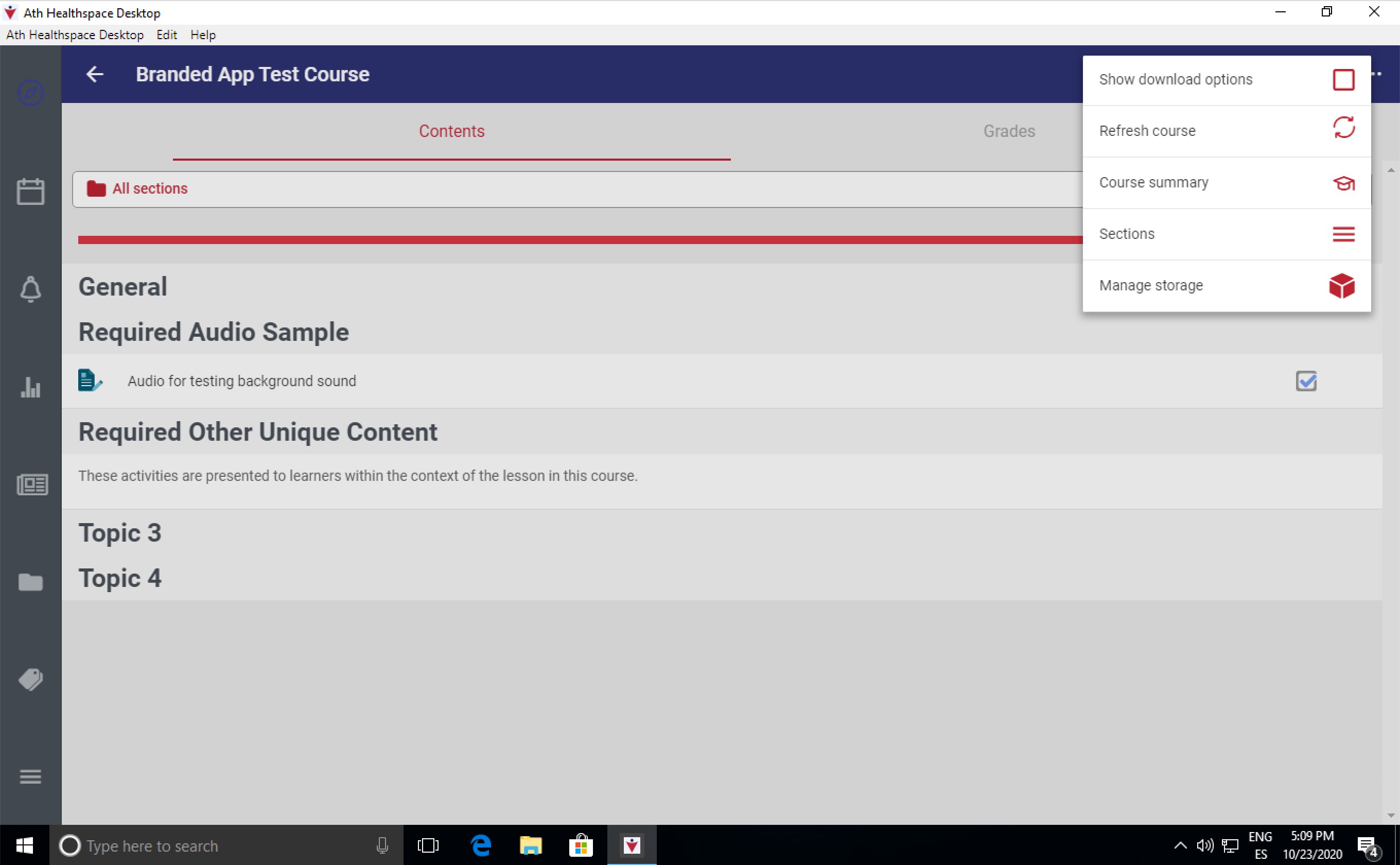Open the hamburger menu at sidebar bottom

click(x=30, y=777)
